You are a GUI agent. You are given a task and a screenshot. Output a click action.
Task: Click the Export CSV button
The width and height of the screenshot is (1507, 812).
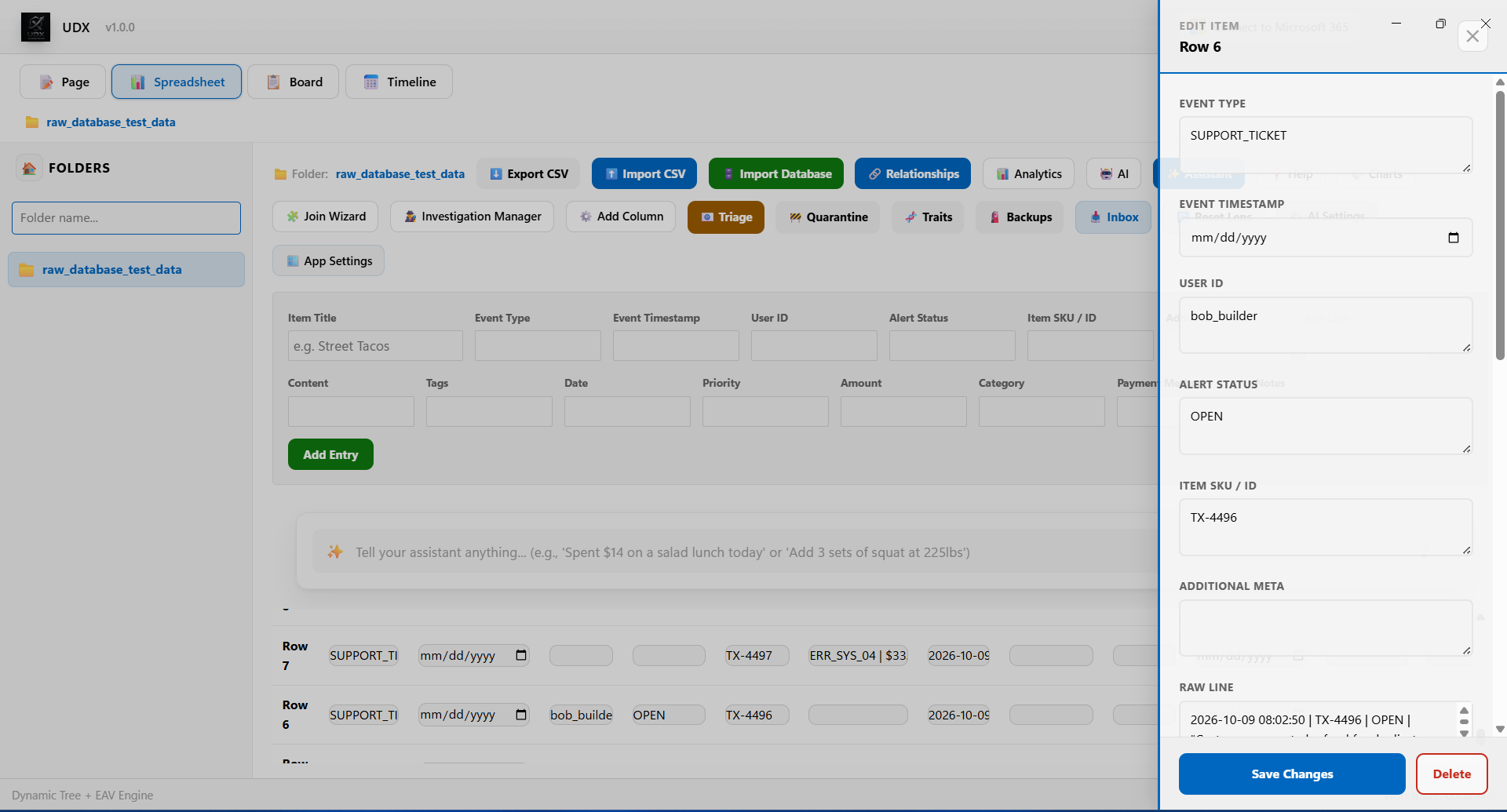(x=528, y=173)
